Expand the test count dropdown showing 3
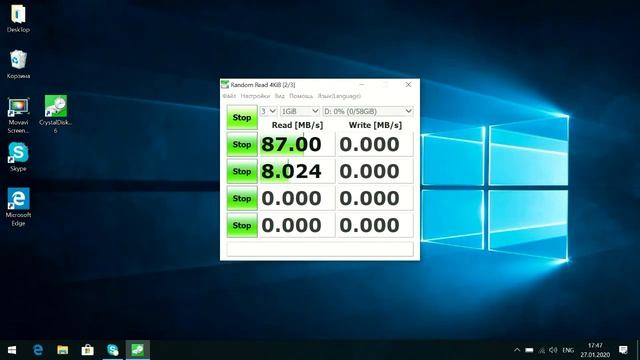This screenshot has width=640, height=360. coord(269,111)
